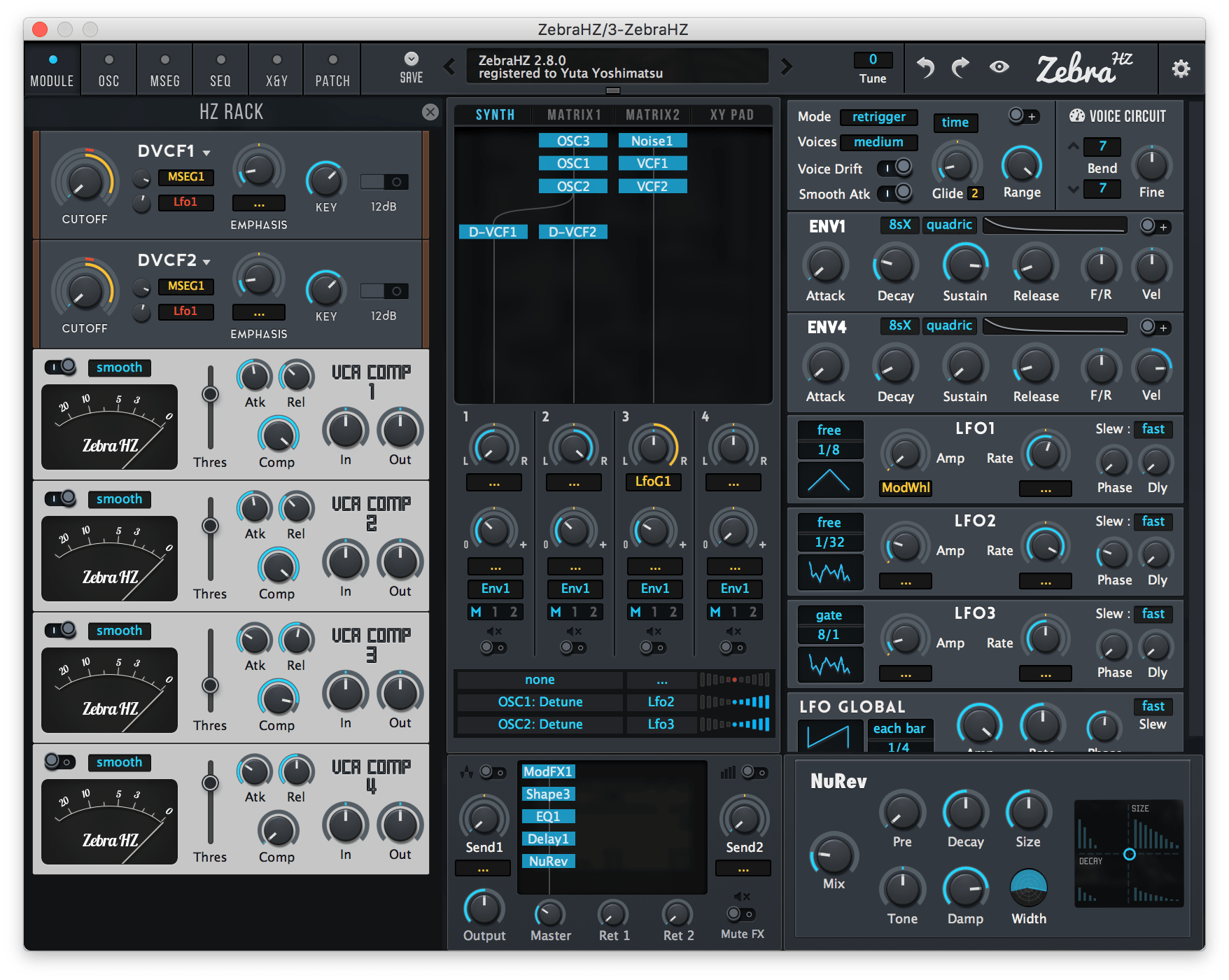This screenshot has height=980, width=1229.
Task: Go to previous preset arrow
Action: coord(449,67)
